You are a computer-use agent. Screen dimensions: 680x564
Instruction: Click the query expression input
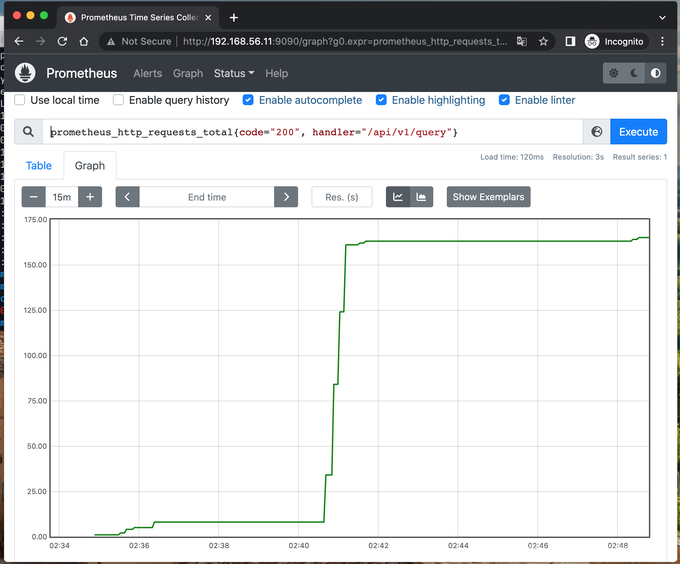point(312,132)
